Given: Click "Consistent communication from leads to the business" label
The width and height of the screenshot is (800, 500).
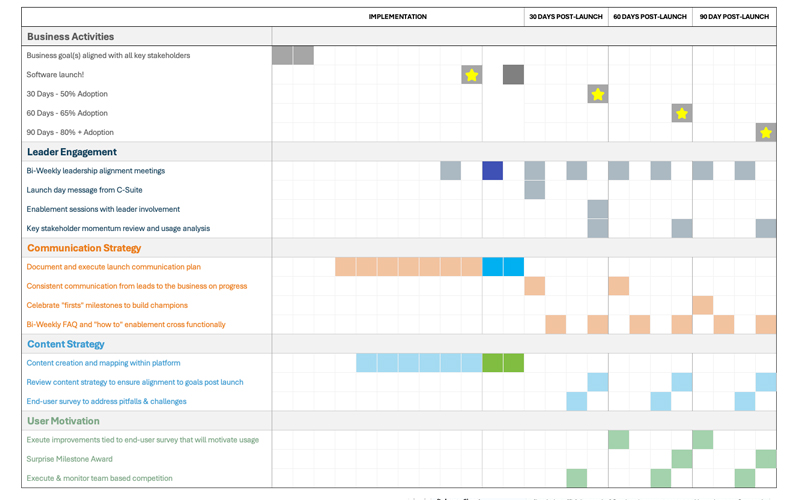Looking at the screenshot, I should pyautogui.click(x=137, y=286).
